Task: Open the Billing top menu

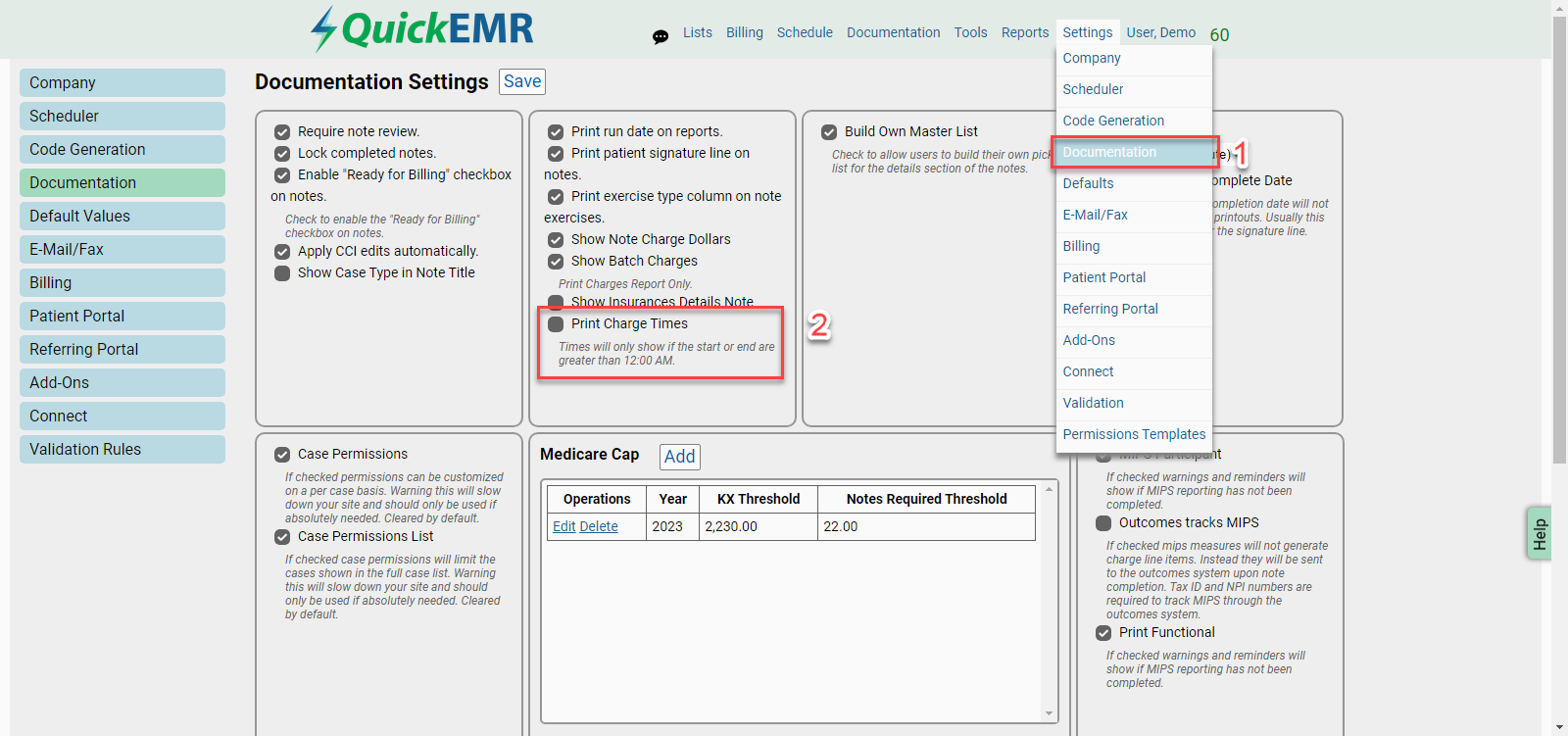Action: 745,32
